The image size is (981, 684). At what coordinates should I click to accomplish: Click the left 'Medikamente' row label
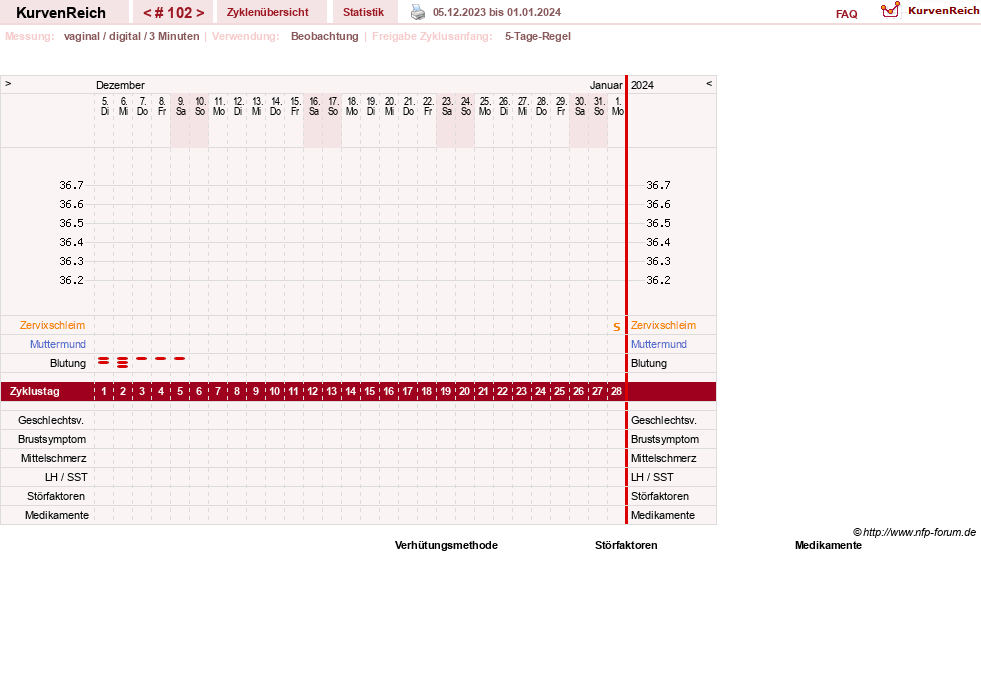point(57,516)
